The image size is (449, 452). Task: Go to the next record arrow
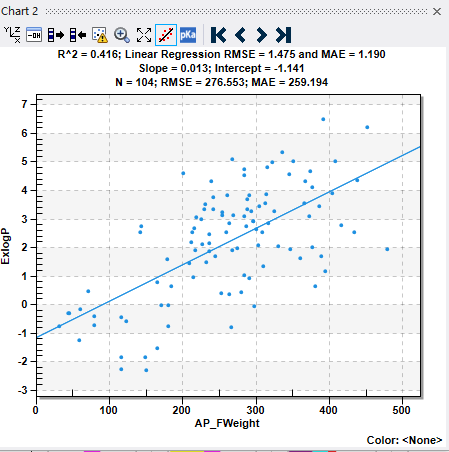(262, 35)
